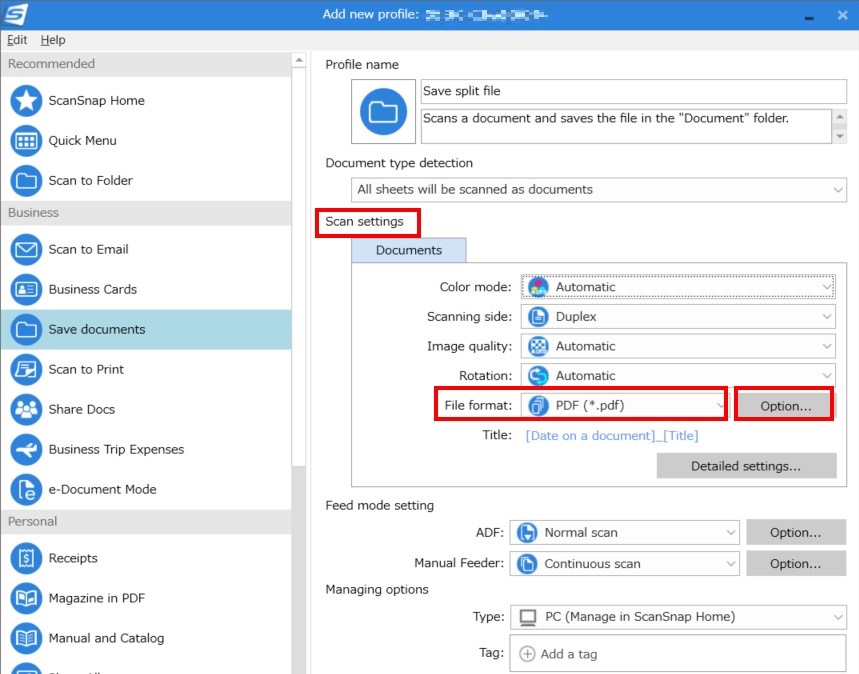The image size is (859, 674).
Task: Click Option button beside File format
Action: pos(784,405)
